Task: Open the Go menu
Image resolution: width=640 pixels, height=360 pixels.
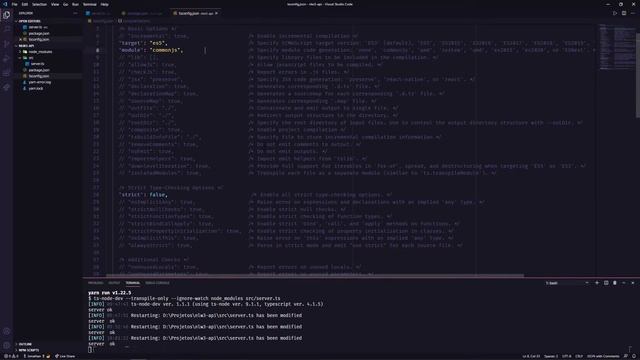Action: (x=65, y=4)
